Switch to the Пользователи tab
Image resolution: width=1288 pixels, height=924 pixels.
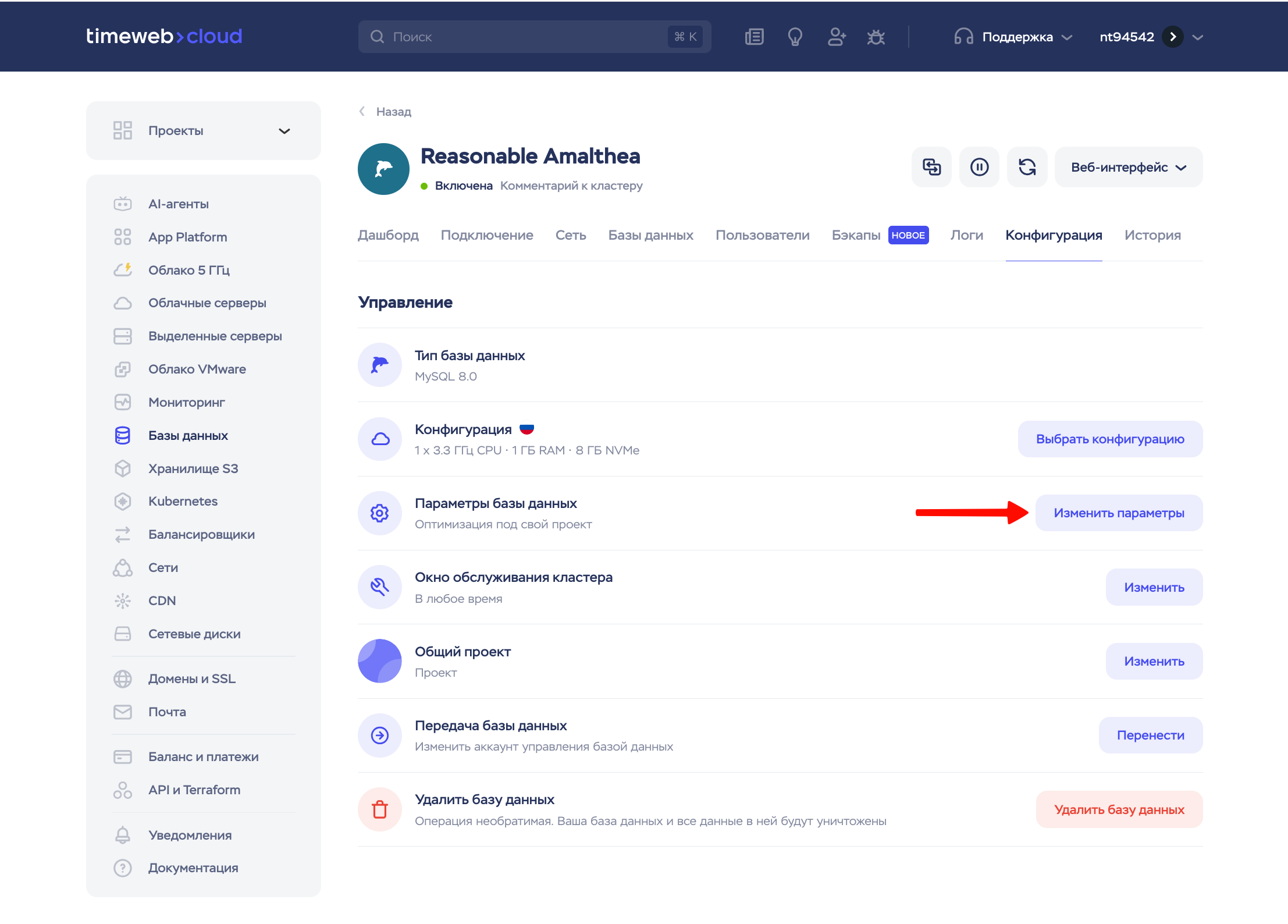coord(762,235)
